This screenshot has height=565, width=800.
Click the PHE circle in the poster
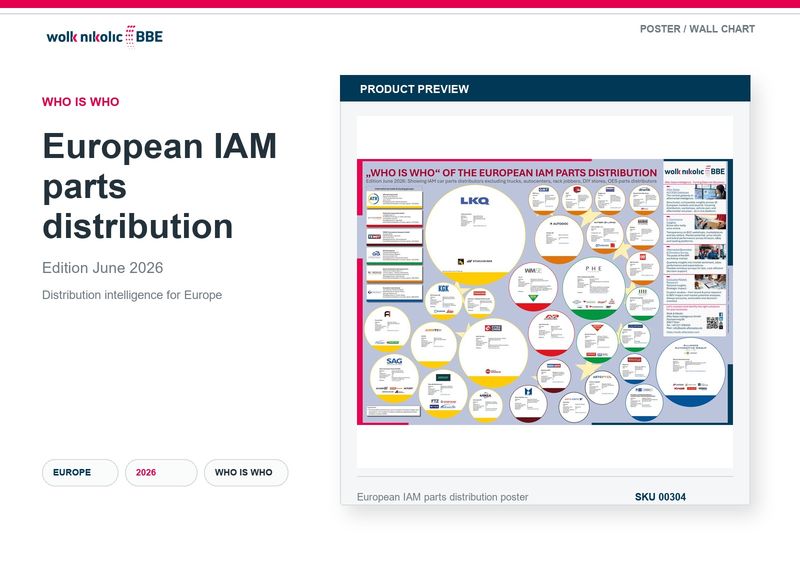[593, 288]
